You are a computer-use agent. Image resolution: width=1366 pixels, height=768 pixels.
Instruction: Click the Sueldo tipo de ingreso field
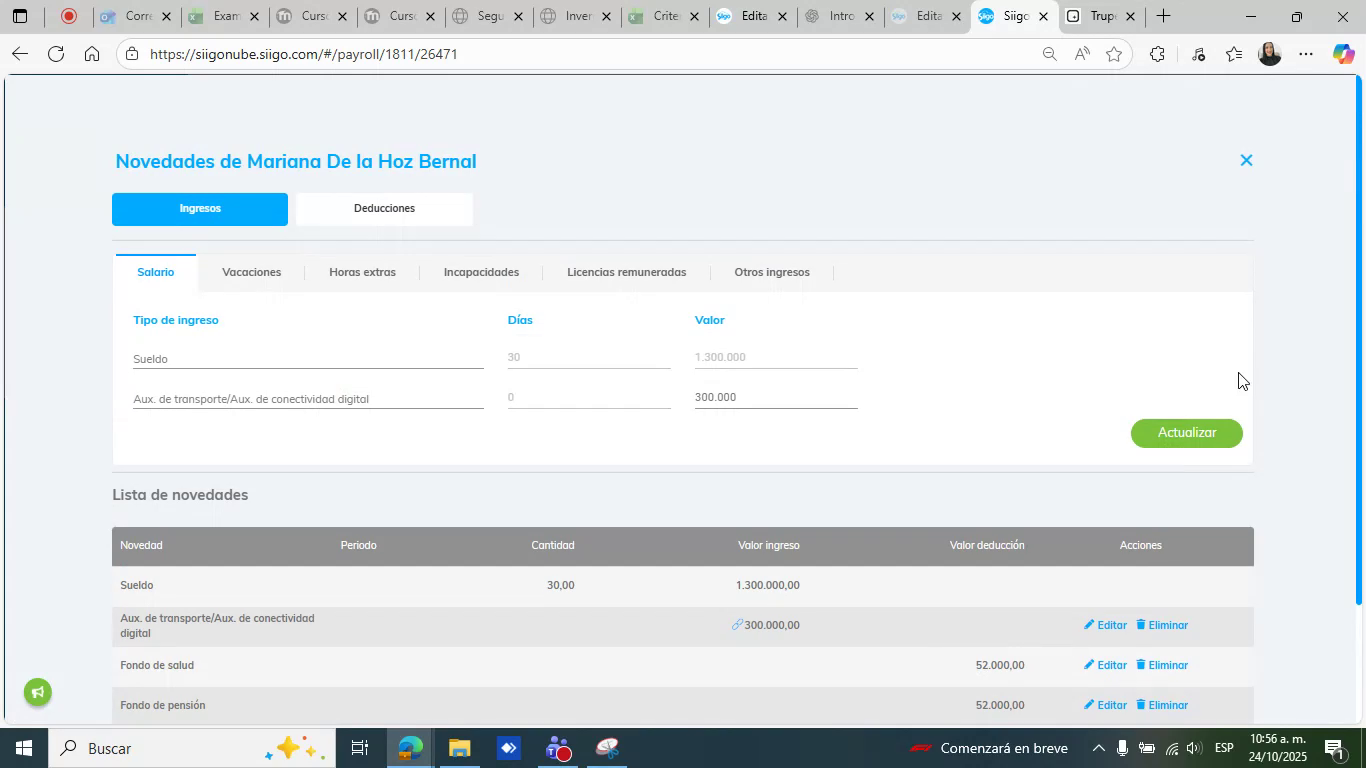[x=308, y=358]
